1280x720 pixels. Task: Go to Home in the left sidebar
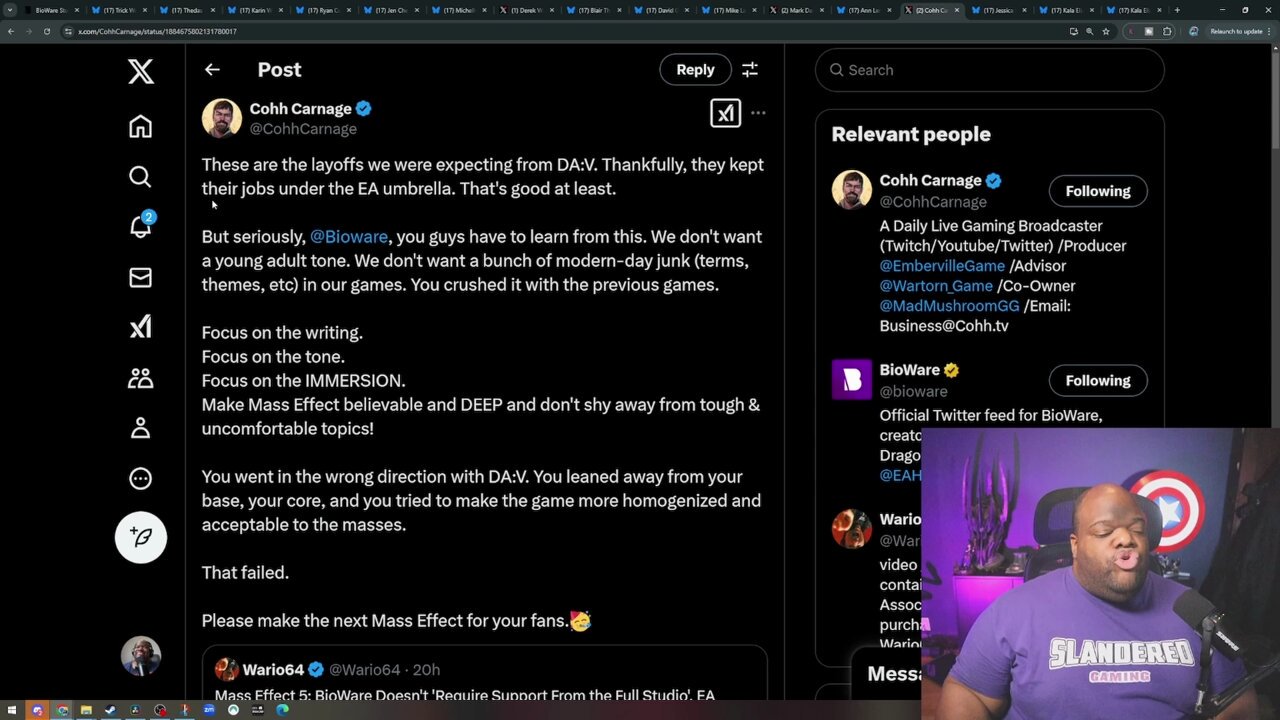(140, 126)
